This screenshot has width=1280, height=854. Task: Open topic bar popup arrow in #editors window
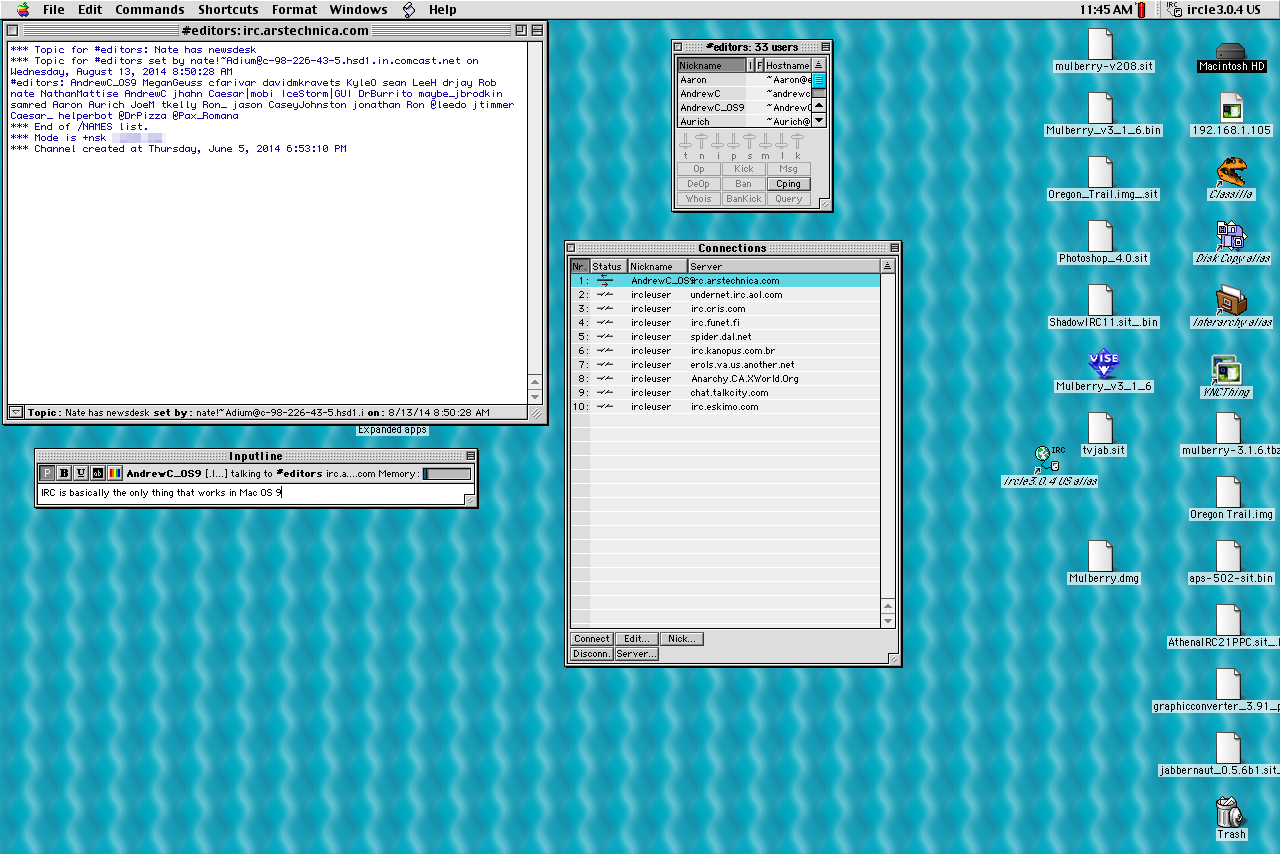point(16,412)
